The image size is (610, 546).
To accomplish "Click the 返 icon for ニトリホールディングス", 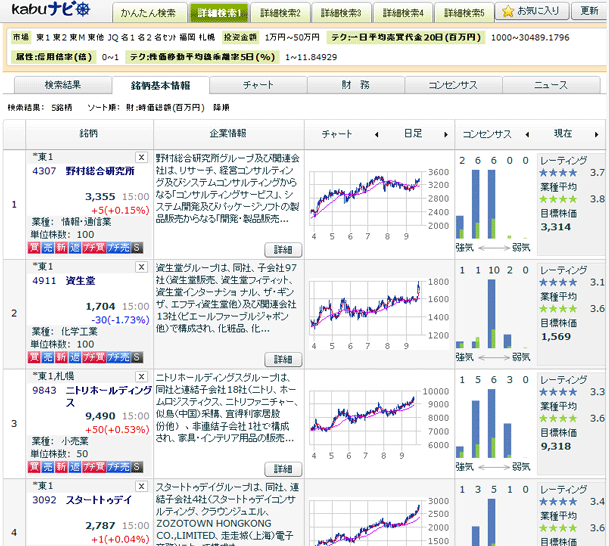I will pos(74,467).
